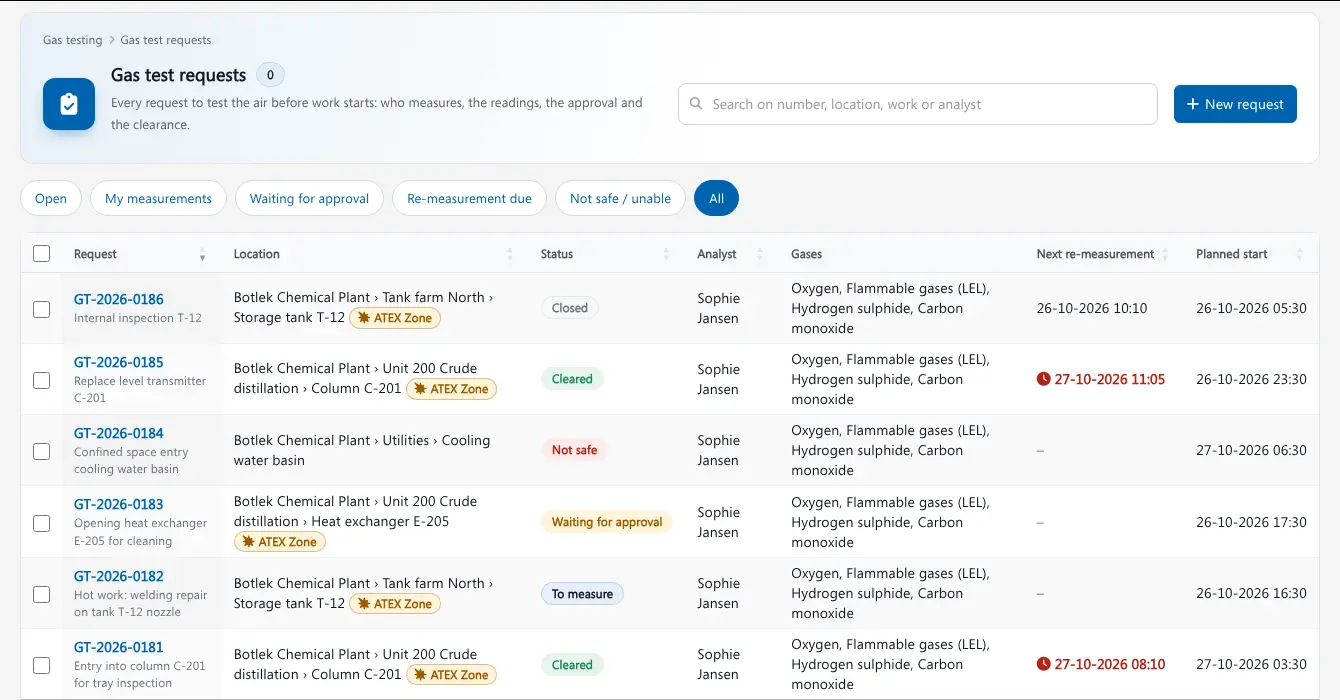Click the ATEX Zone badge in row GT-2026-0182

pyautogui.click(x=395, y=604)
